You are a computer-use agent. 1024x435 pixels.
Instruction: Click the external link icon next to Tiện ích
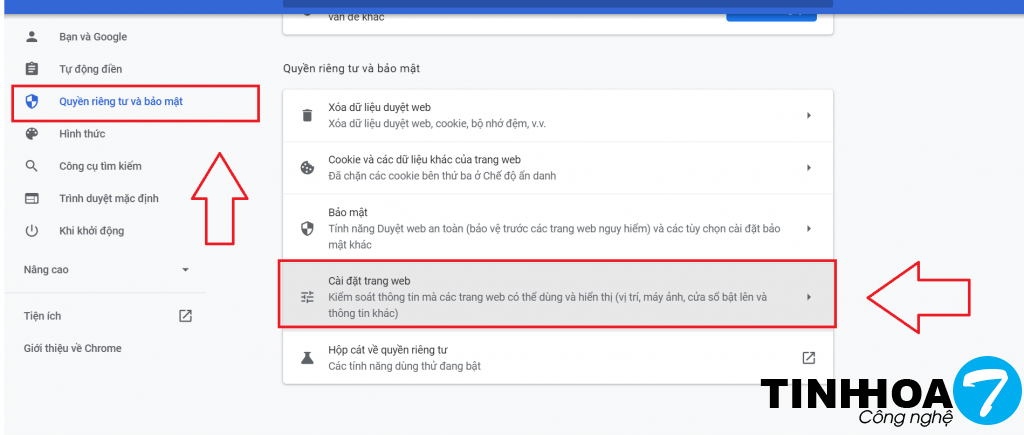point(185,316)
